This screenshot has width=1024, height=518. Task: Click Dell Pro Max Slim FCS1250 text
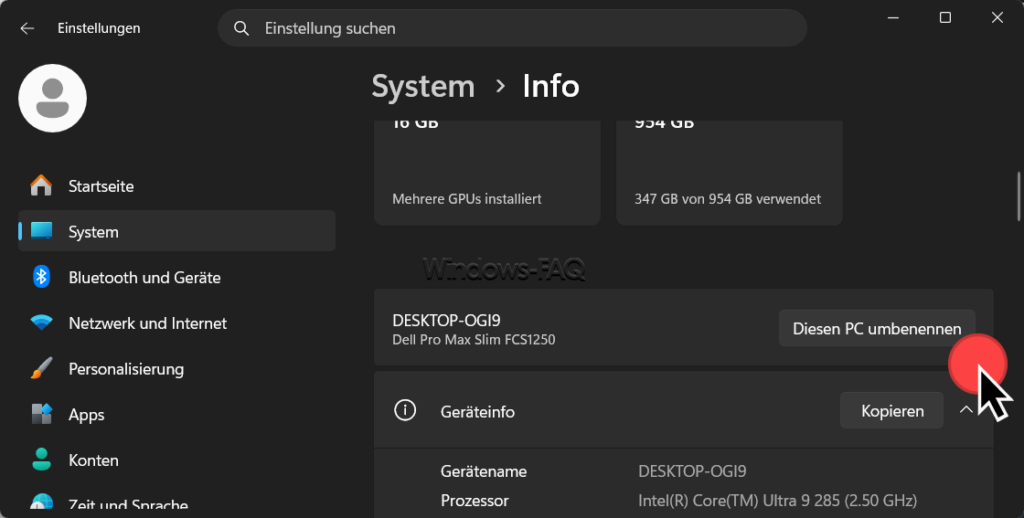473,340
